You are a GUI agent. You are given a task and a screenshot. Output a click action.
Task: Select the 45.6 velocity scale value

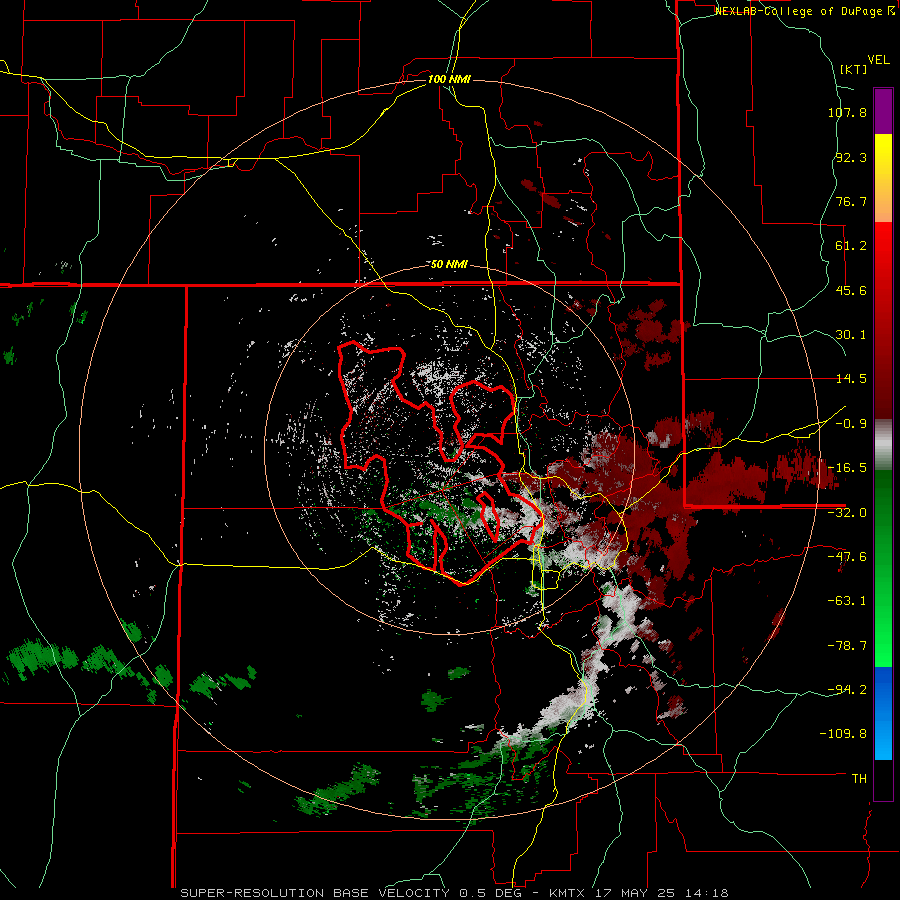[x=851, y=290]
